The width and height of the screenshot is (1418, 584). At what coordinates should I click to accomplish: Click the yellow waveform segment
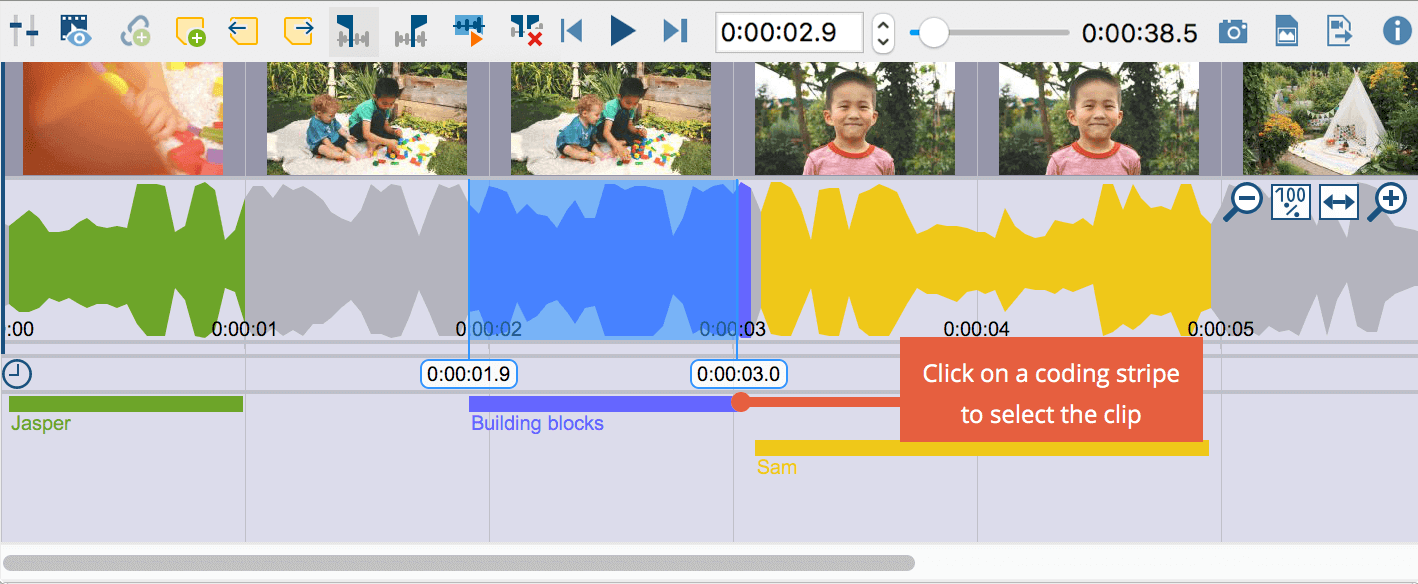click(985, 258)
